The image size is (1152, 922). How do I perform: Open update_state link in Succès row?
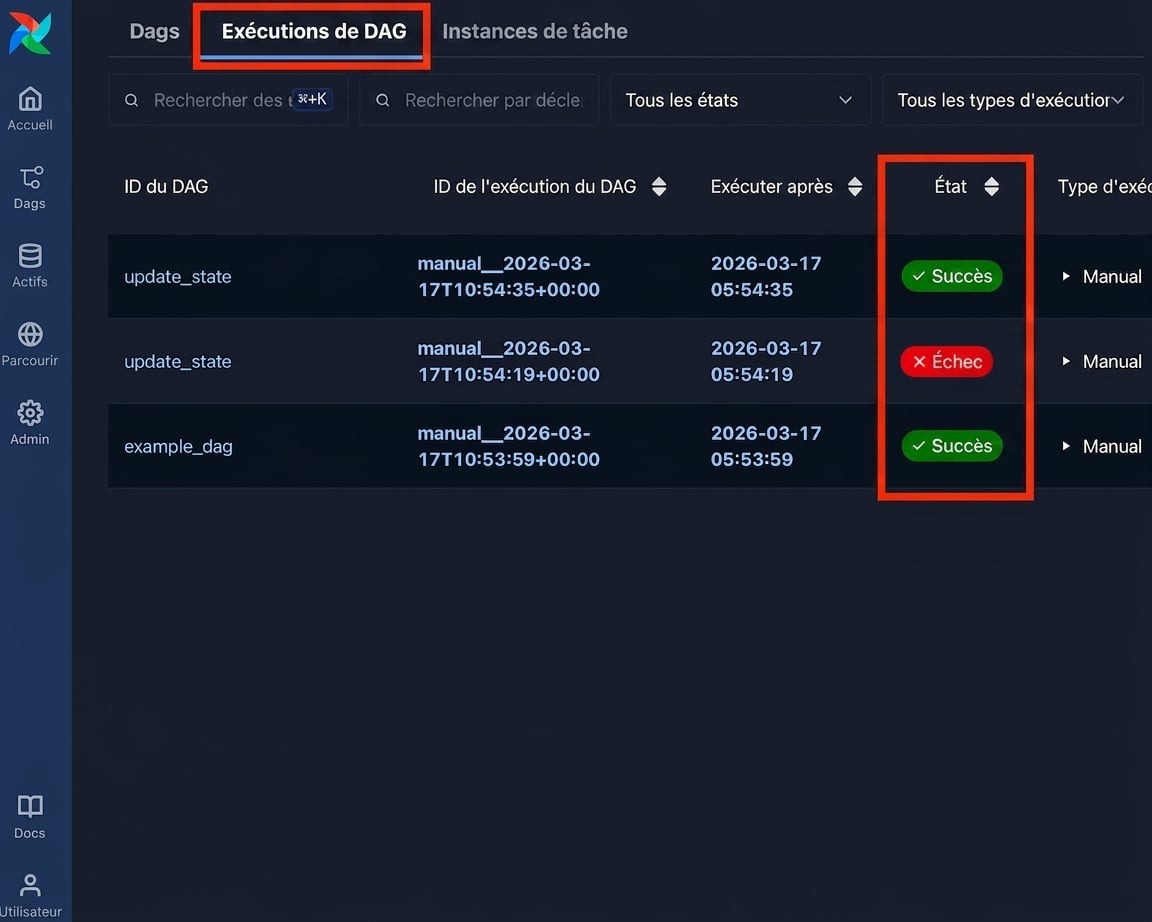click(178, 276)
